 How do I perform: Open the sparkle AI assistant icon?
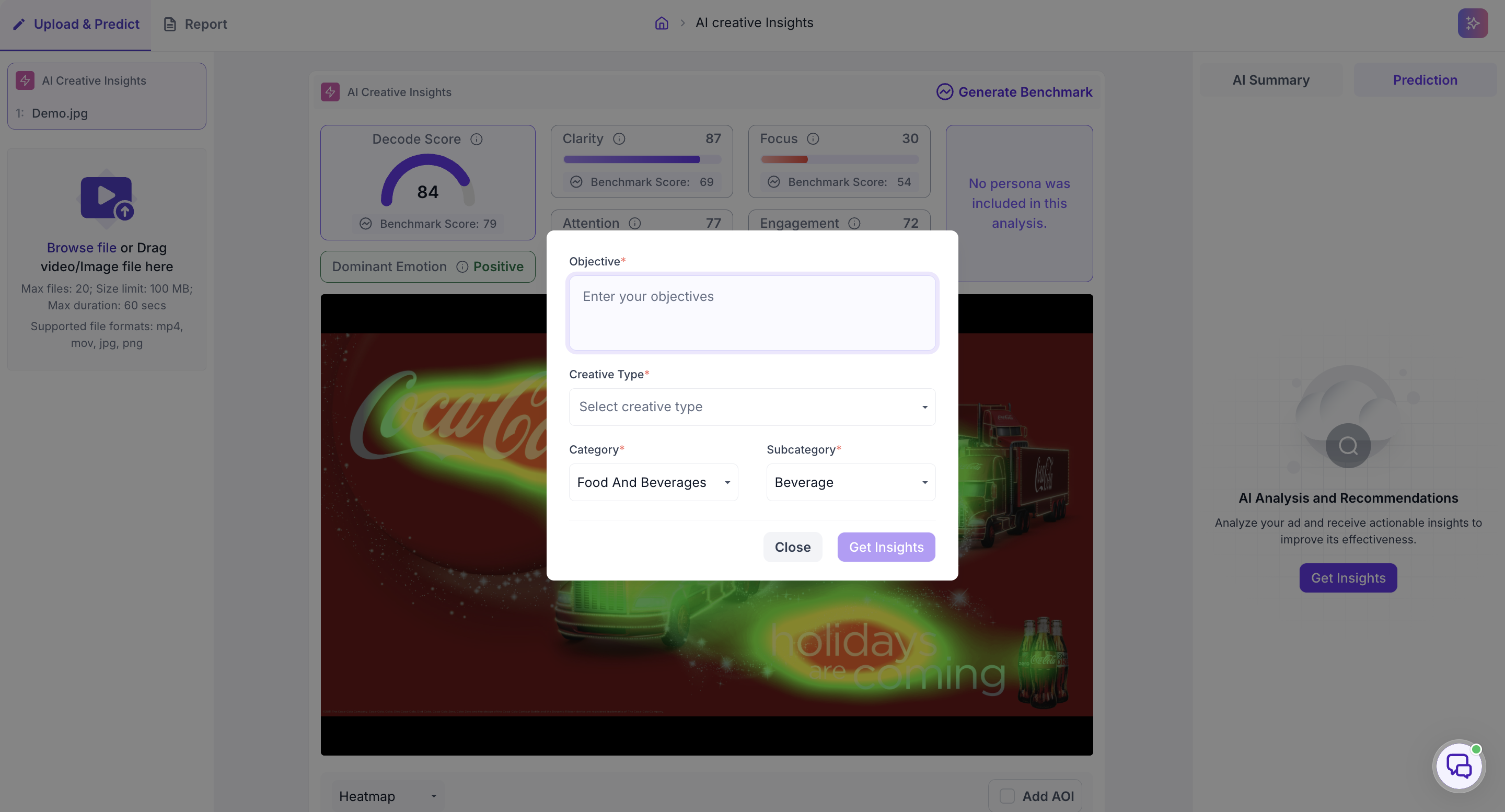click(x=1472, y=23)
